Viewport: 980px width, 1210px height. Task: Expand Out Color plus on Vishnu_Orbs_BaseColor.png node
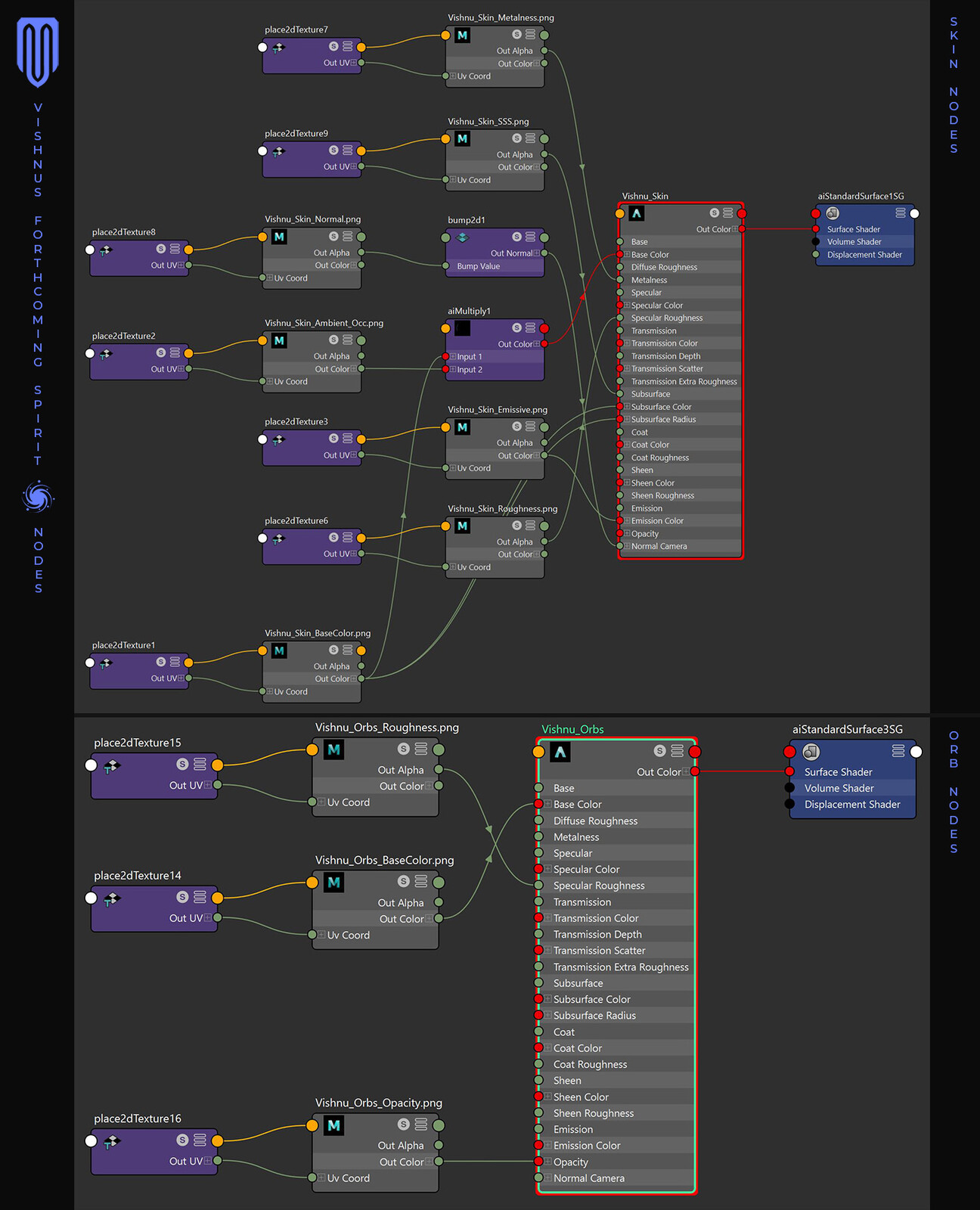pyautogui.click(x=429, y=918)
